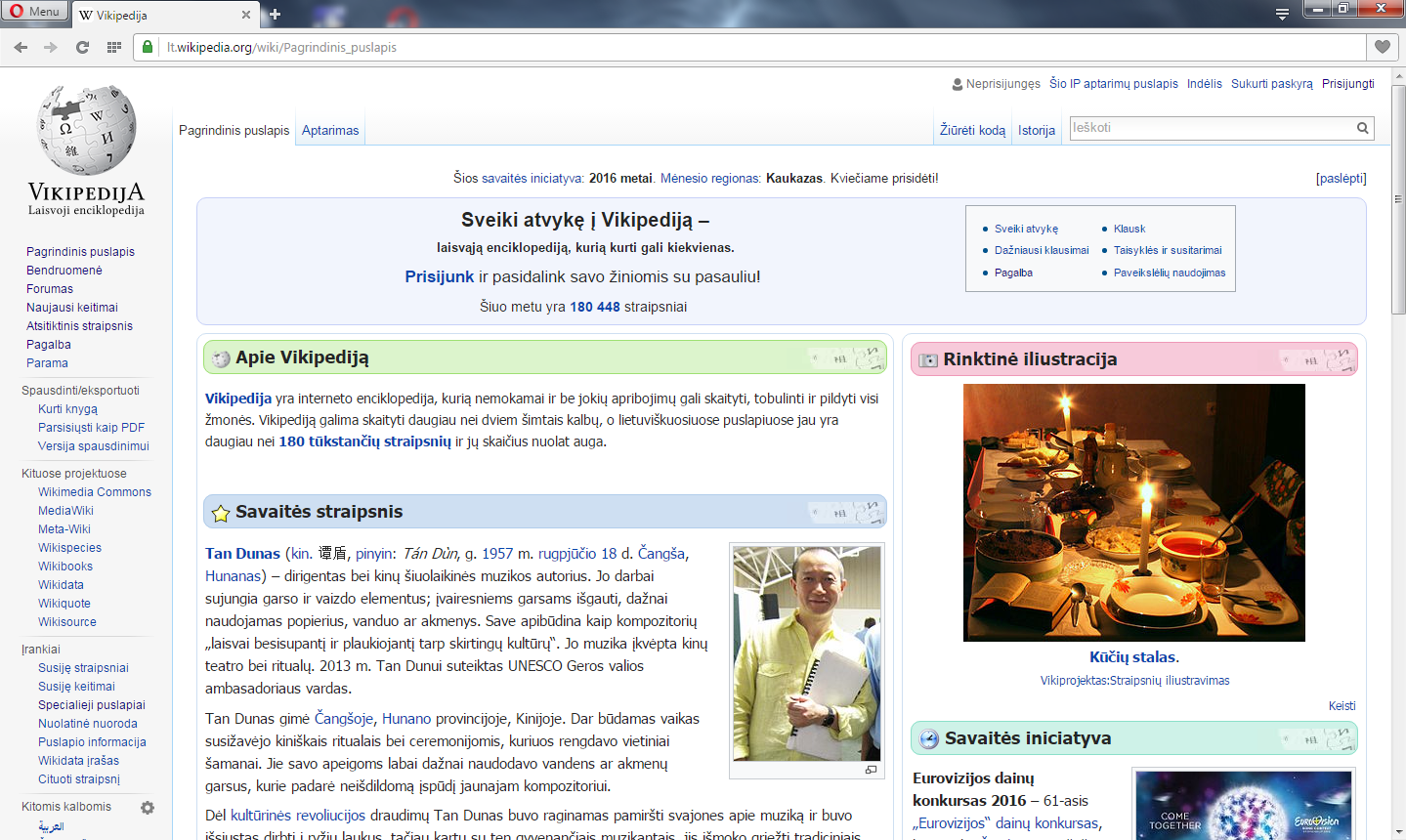The height and width of the screenshot is (840, 1406).
Task: Click the Prisijungti login link
Action: click(x=1348, y=84)
